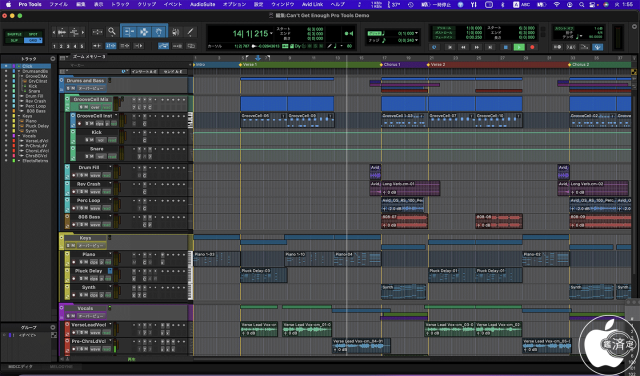The height and width of the screenshot is (376, 640).
Task: Click the blue Online sync button
Action: (x=434, y=47)
